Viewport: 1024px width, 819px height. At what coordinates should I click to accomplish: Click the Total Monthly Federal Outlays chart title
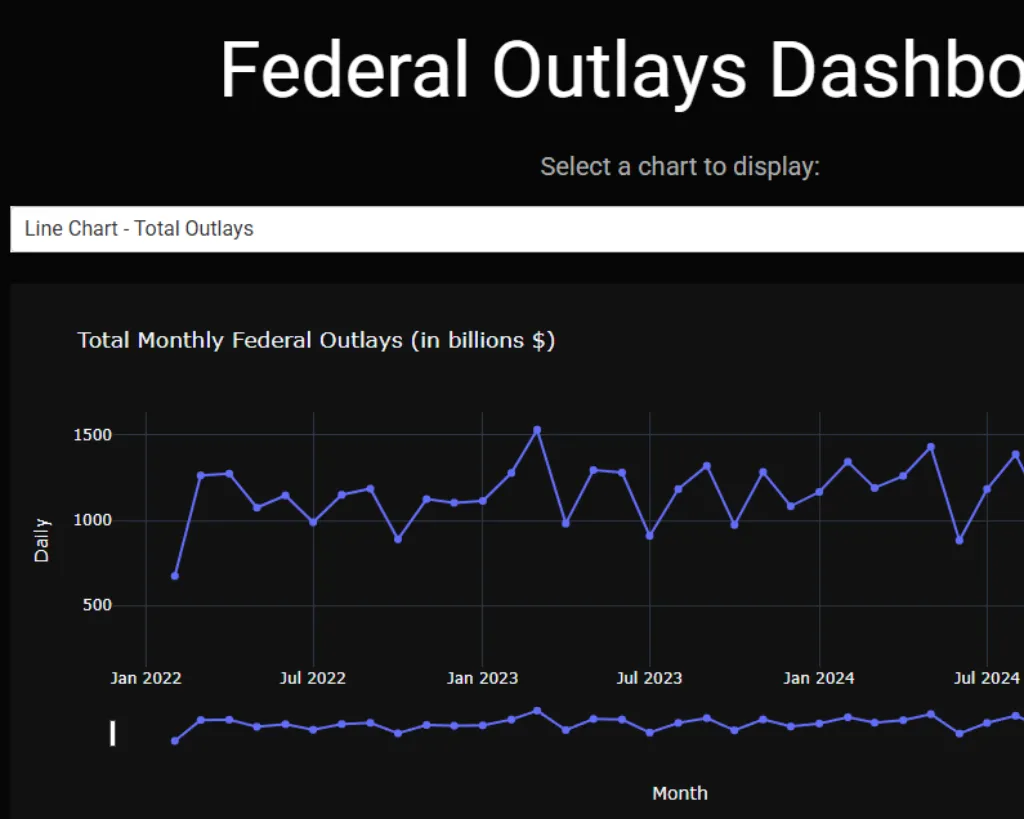316,340
